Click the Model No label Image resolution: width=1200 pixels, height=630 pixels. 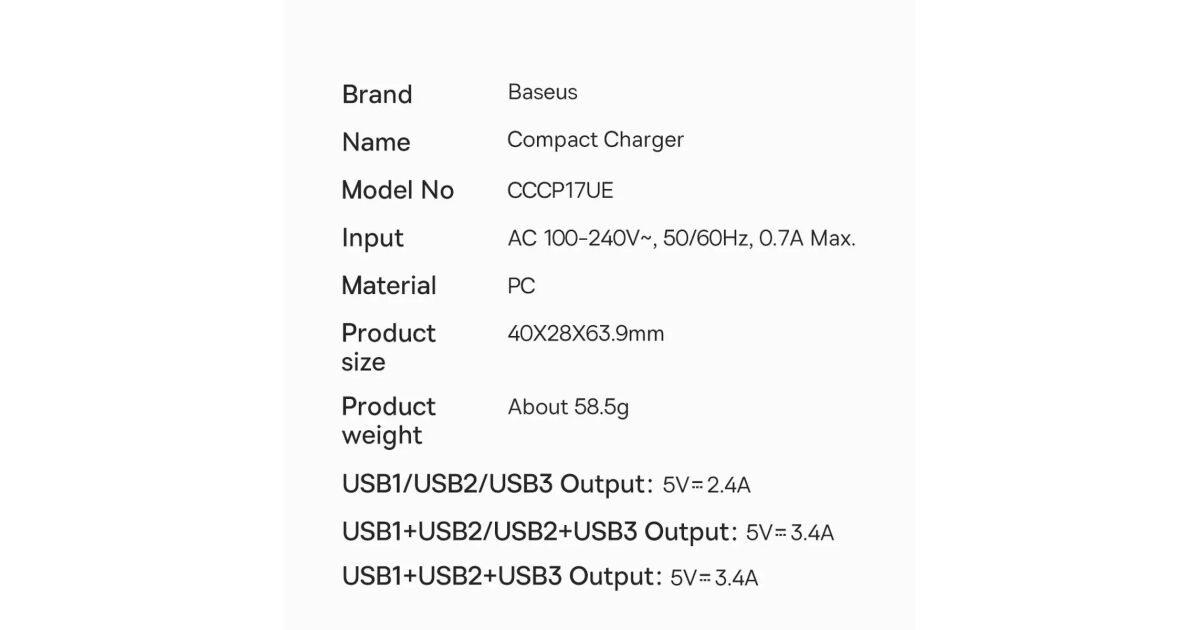click(397, 190)
